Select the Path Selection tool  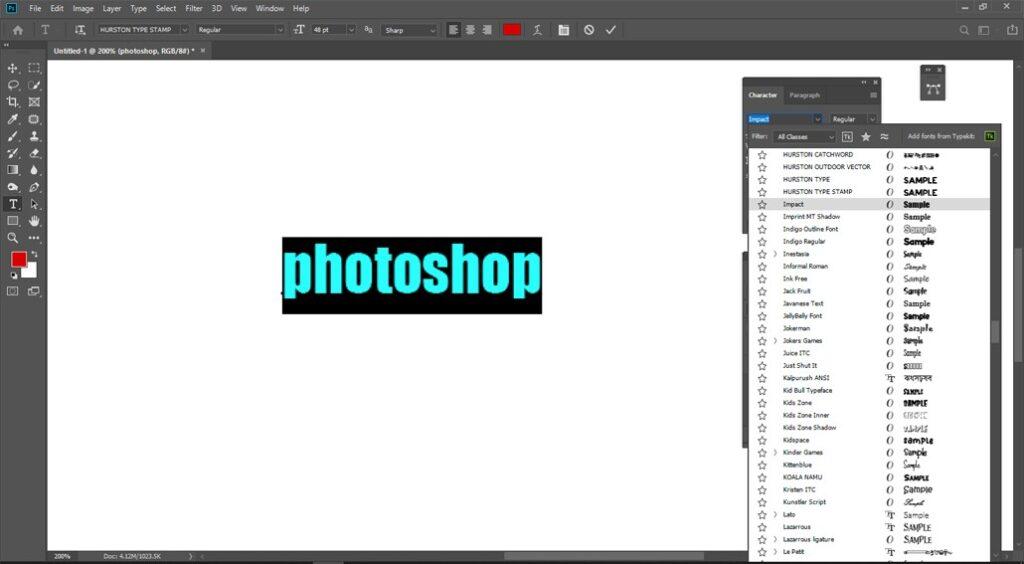[34, 204]
